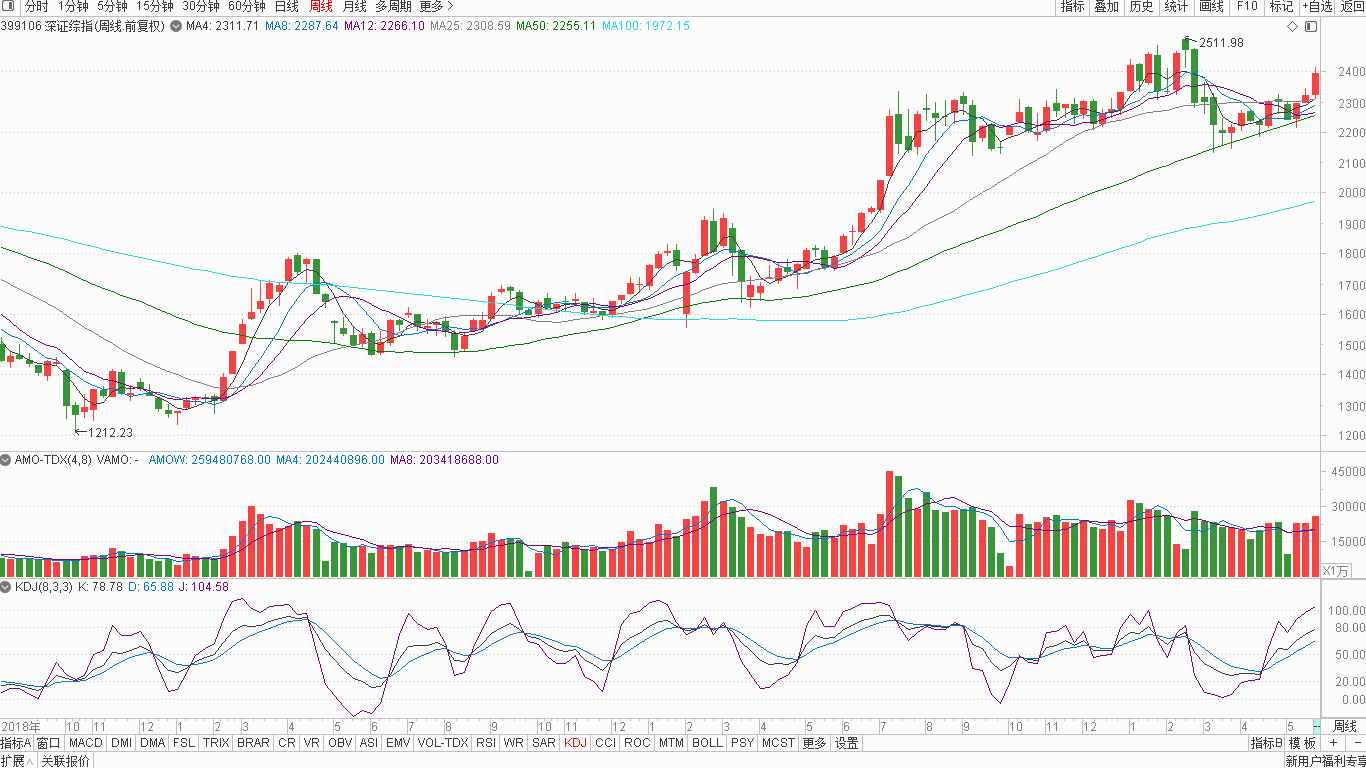Switch indicator to MACD
The height and width of the screenshot is (768, 1366).
[x=86, y=743]
